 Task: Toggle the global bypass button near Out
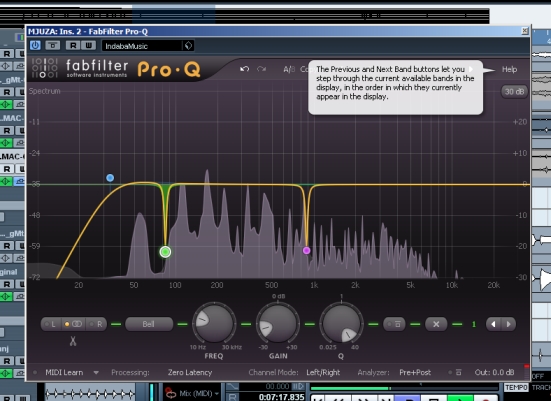(x=455, y=372)
